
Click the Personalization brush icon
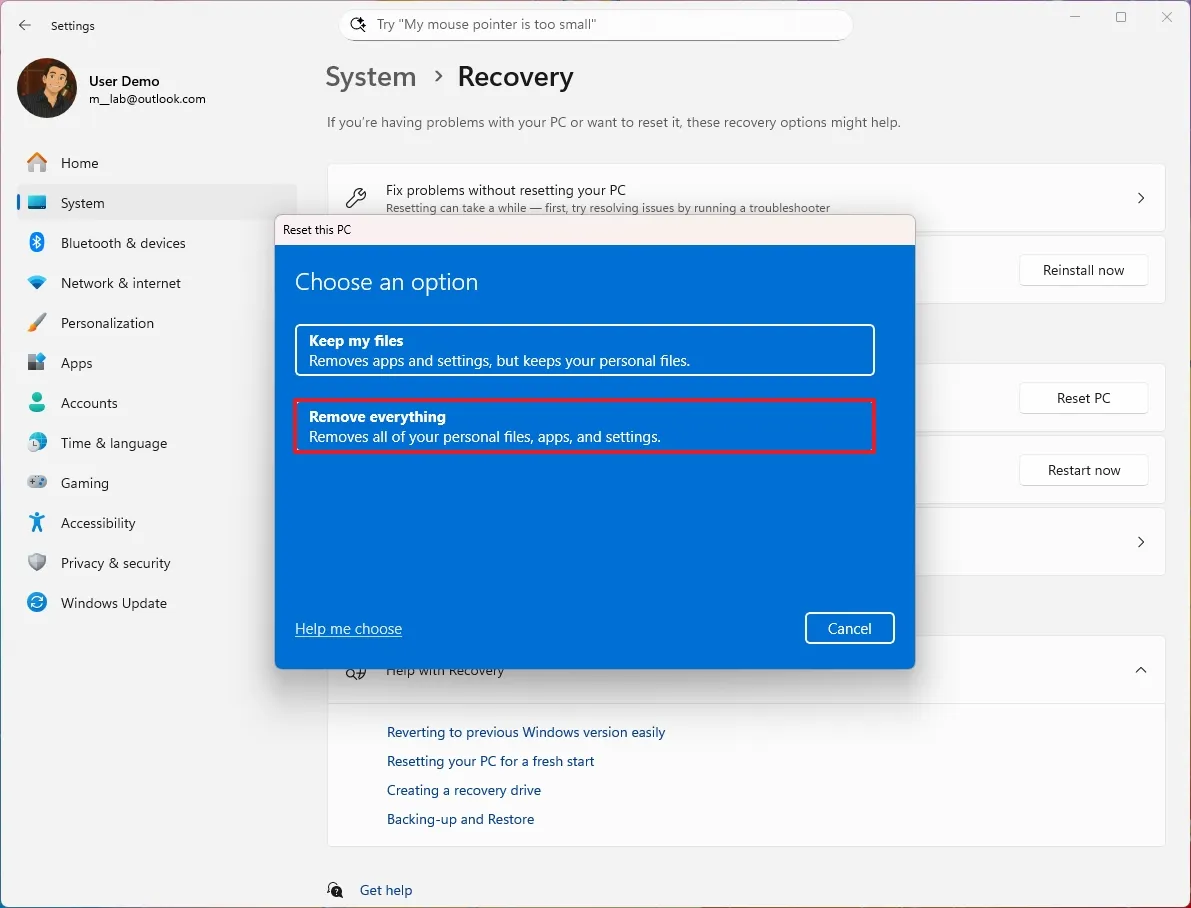click(x=36, y=323)
